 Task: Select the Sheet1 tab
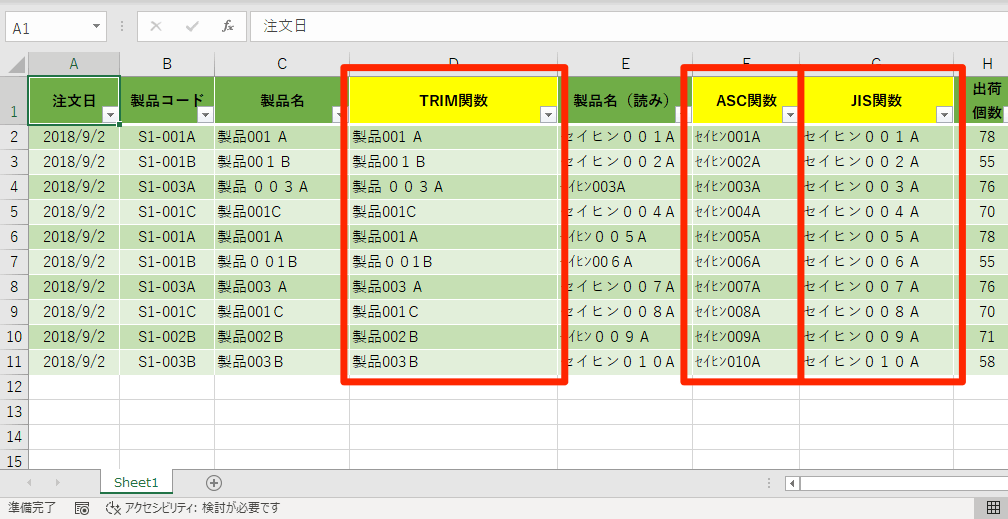point(136,483)
